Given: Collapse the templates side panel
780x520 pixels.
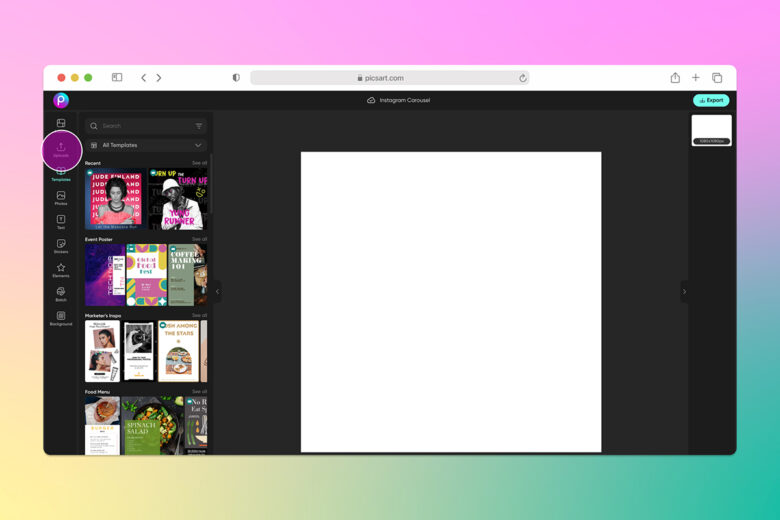Looking at the screenshot, I should 217,292.
